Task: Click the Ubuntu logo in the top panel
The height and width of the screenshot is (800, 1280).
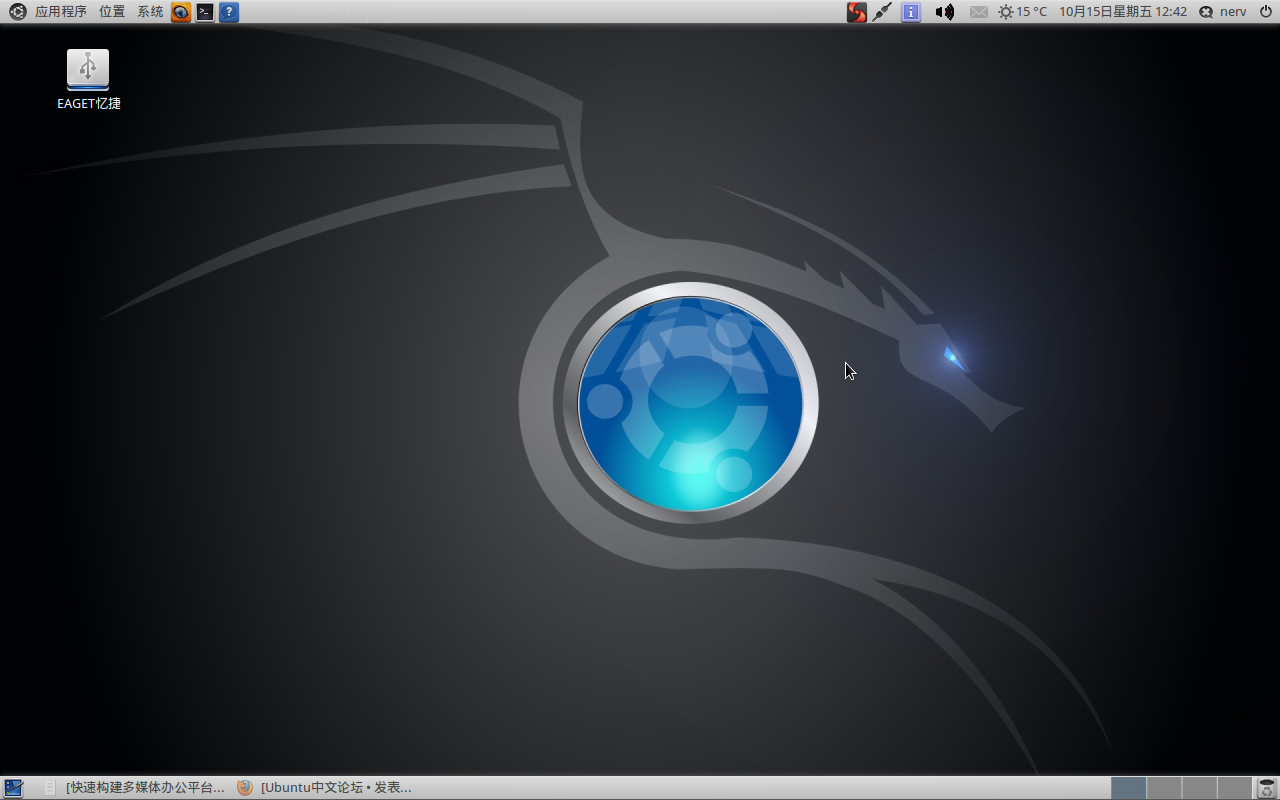Action: 17,12
